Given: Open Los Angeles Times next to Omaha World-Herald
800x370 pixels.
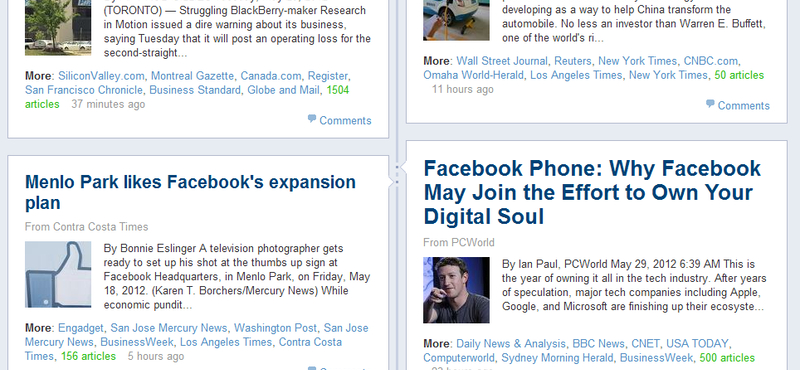Looking at the screenshot, I should [576, 76].
